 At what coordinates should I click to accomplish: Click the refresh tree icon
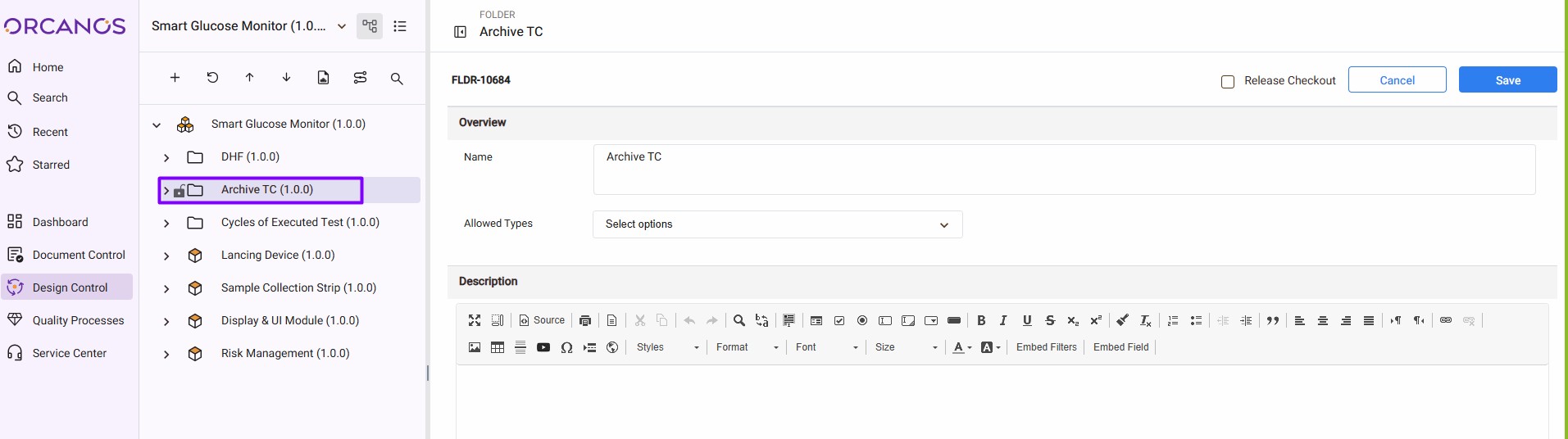tap(212, 78)
